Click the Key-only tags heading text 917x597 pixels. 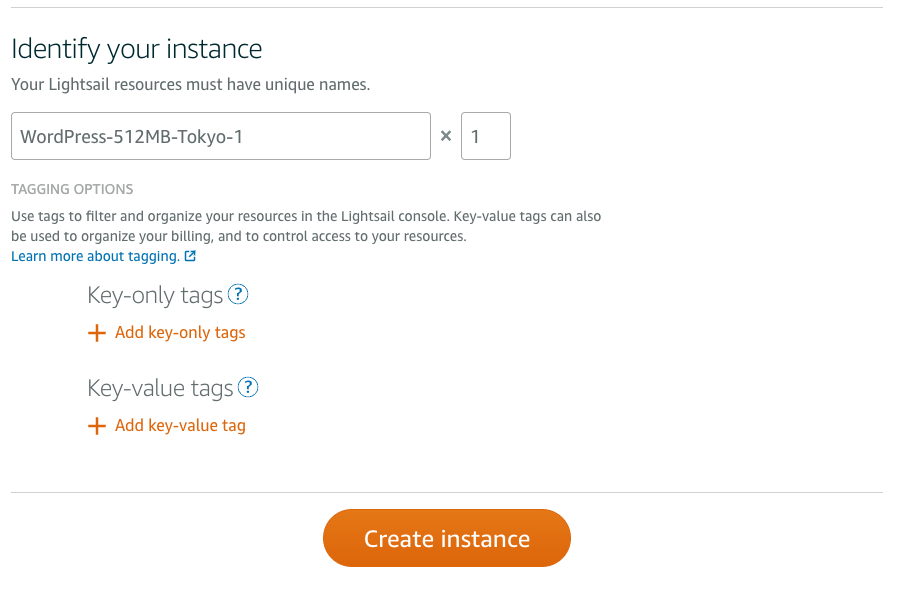[x=155, y=296]
